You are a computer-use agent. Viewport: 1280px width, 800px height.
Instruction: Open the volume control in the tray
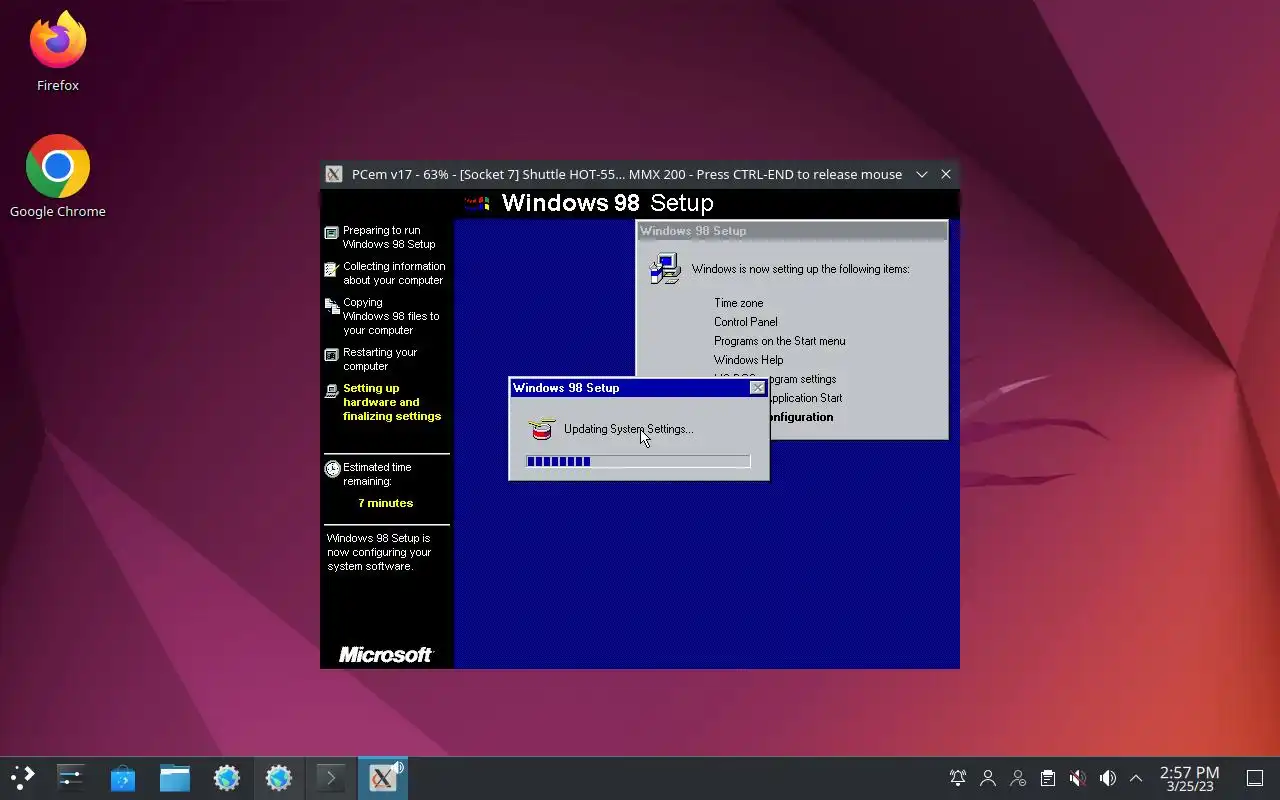[1107, 778]
